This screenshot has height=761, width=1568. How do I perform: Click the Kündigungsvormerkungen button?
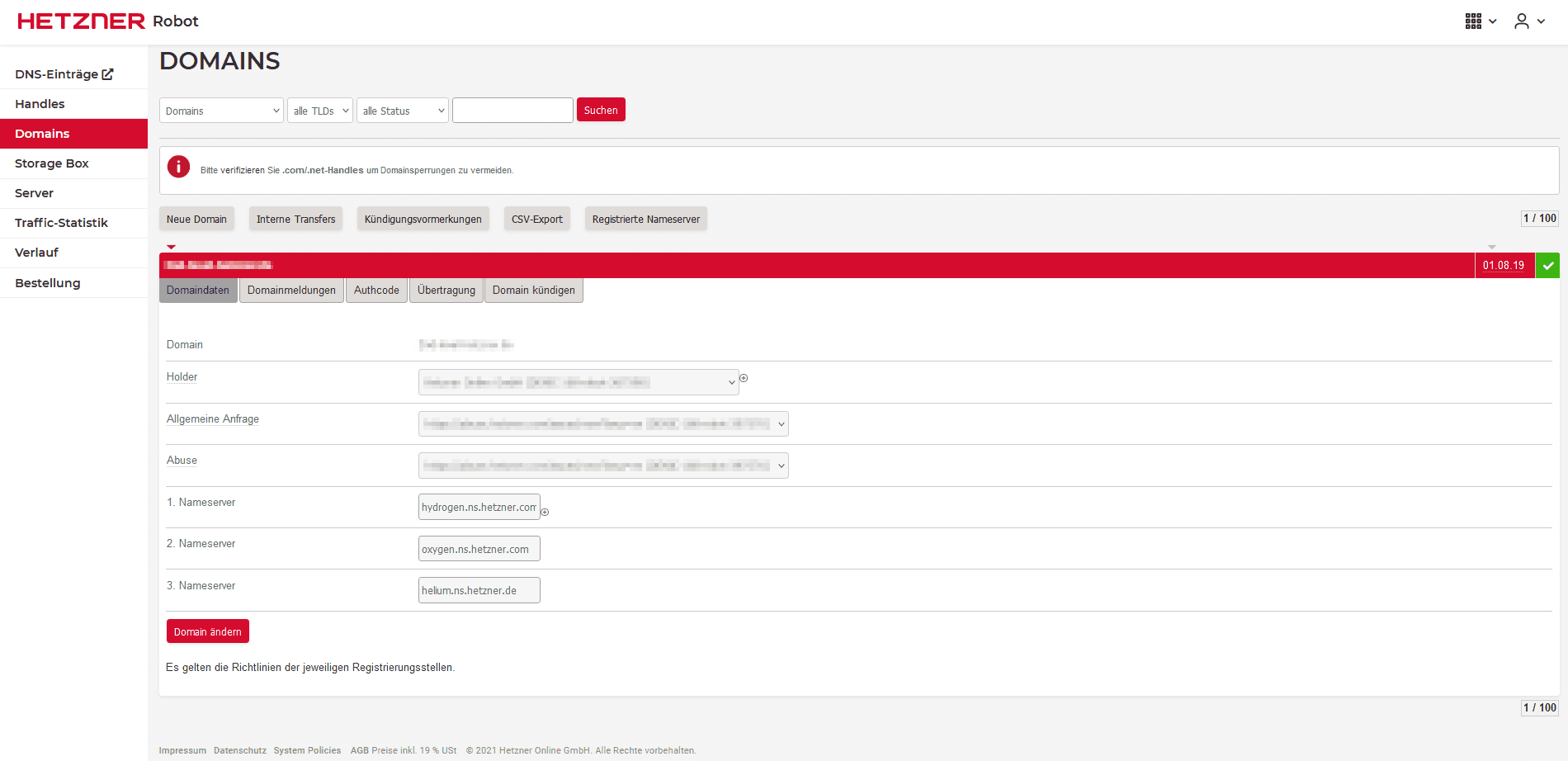(423, 219)
